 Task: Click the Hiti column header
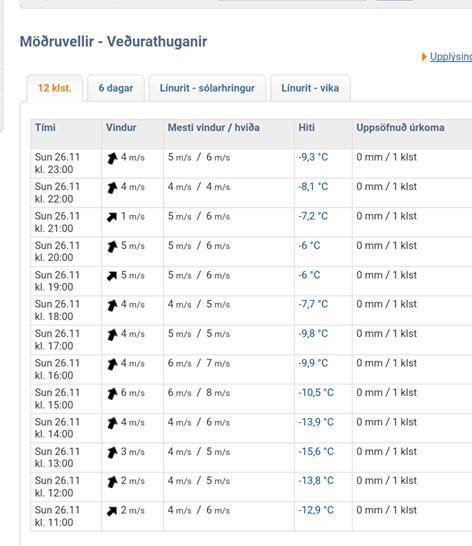pos(307,127)
